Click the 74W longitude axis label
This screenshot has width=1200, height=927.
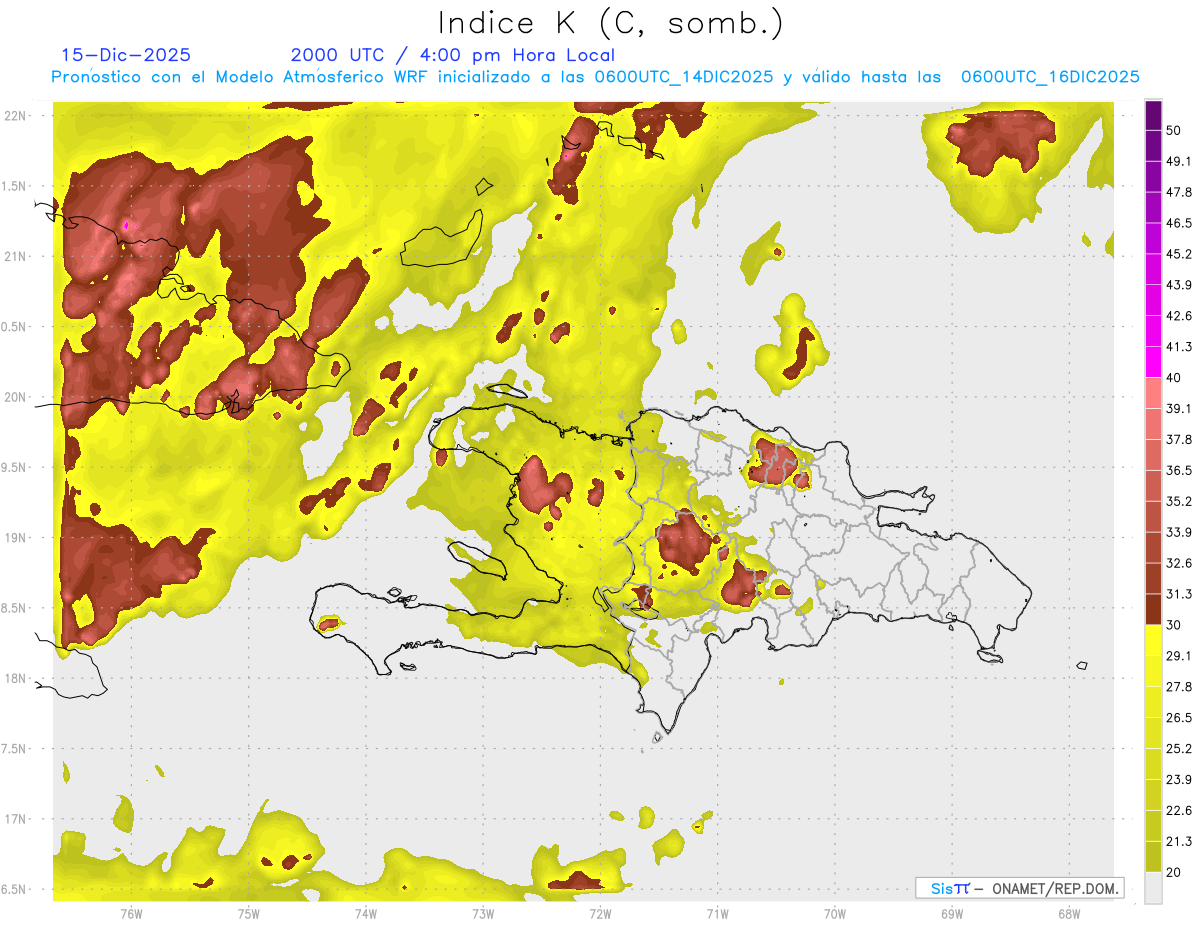click(366, 912)
